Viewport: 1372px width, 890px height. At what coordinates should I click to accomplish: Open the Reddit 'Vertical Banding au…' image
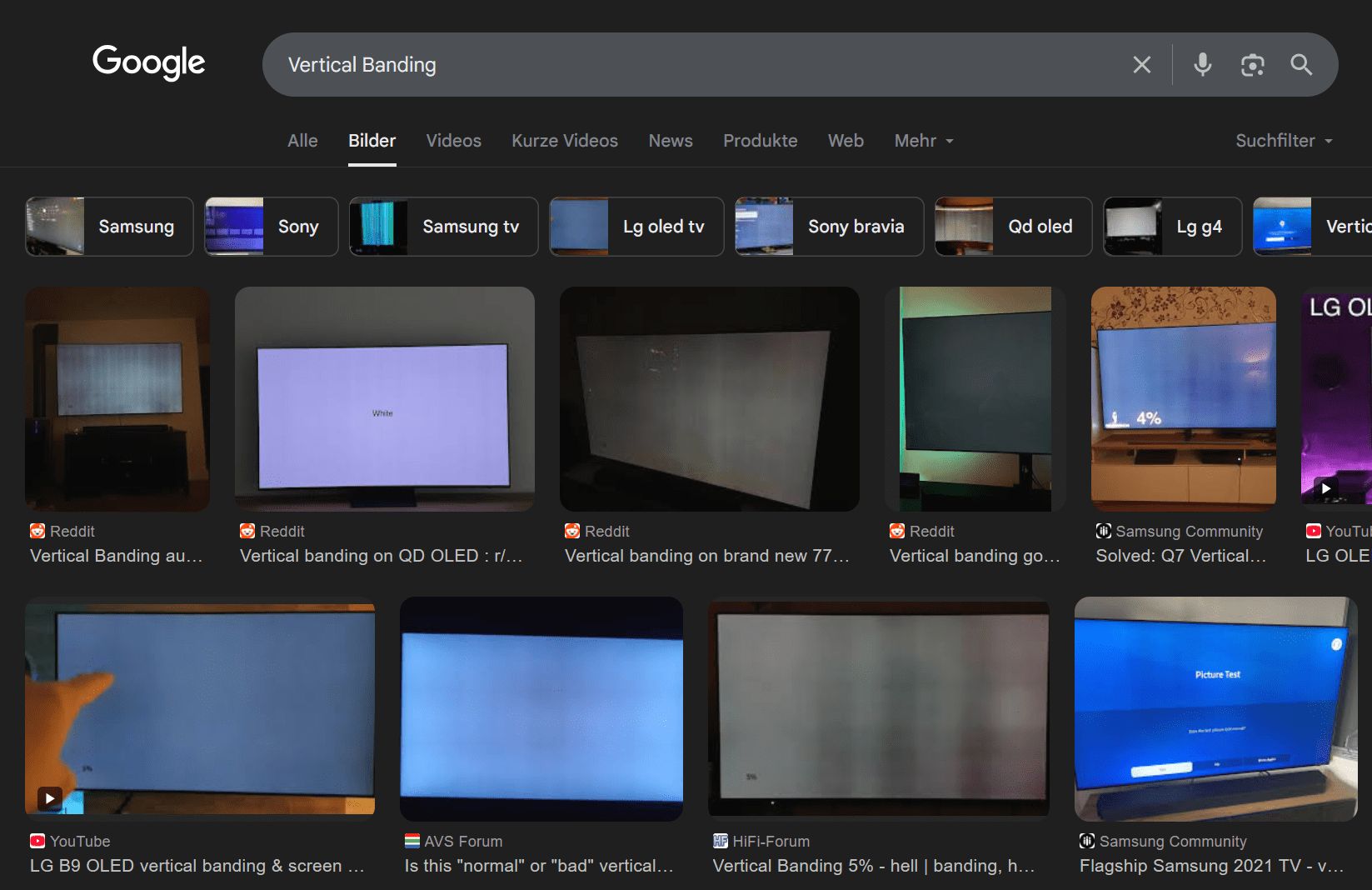click(x=117, y=399)
